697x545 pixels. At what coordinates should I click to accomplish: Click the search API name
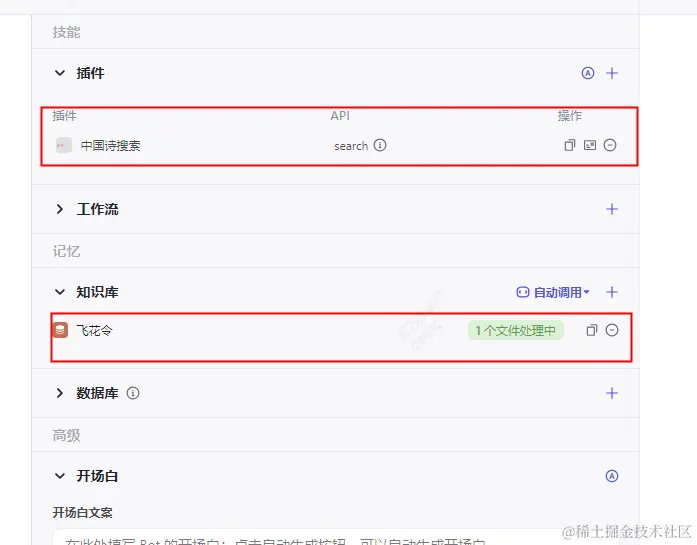click(351, 146)
